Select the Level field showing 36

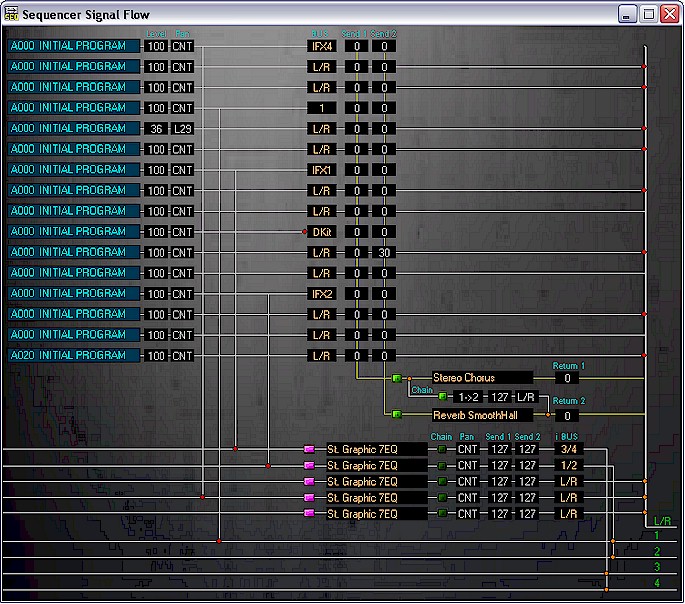[156, 129]
